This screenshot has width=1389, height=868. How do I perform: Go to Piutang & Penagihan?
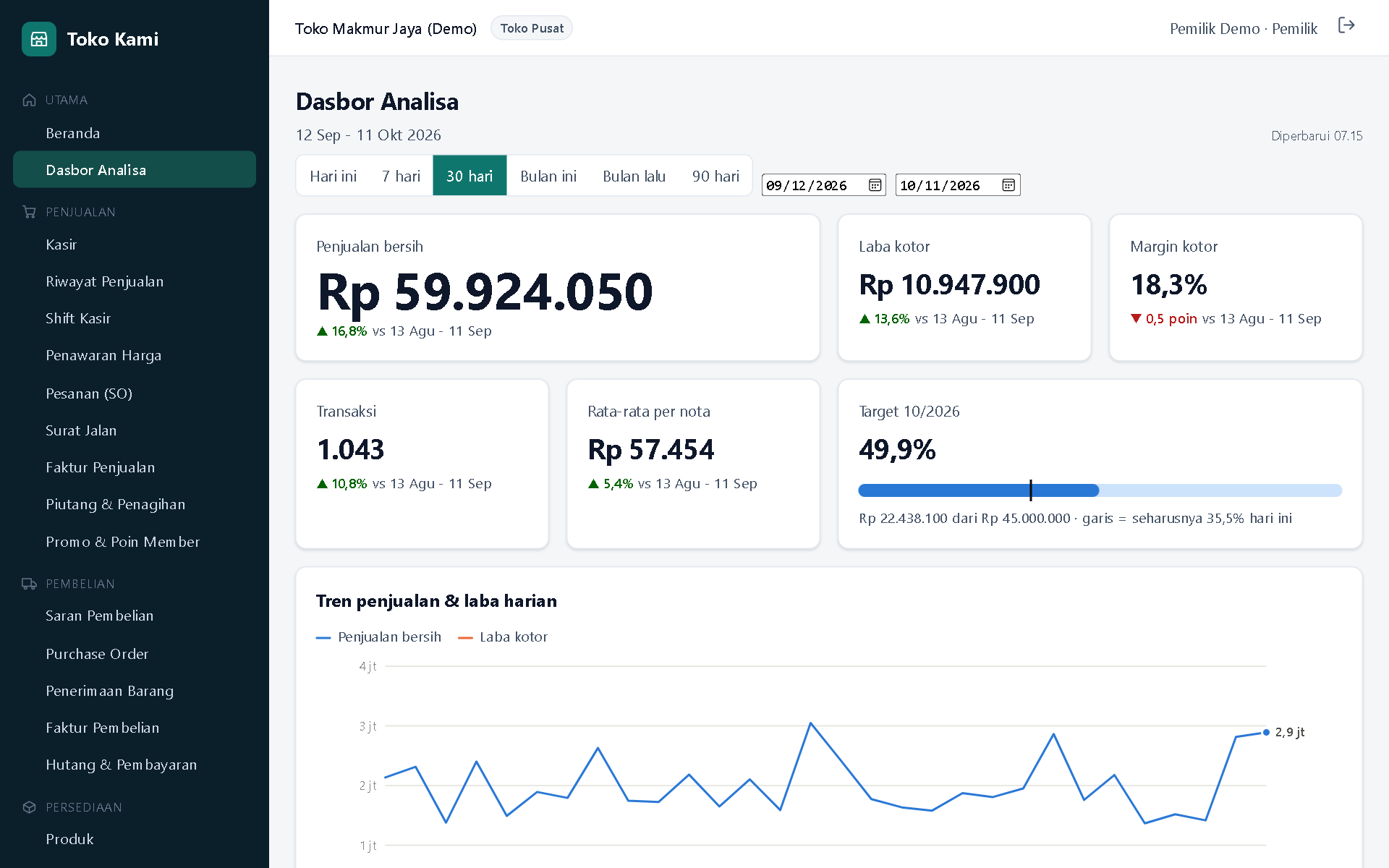point(135,504)
